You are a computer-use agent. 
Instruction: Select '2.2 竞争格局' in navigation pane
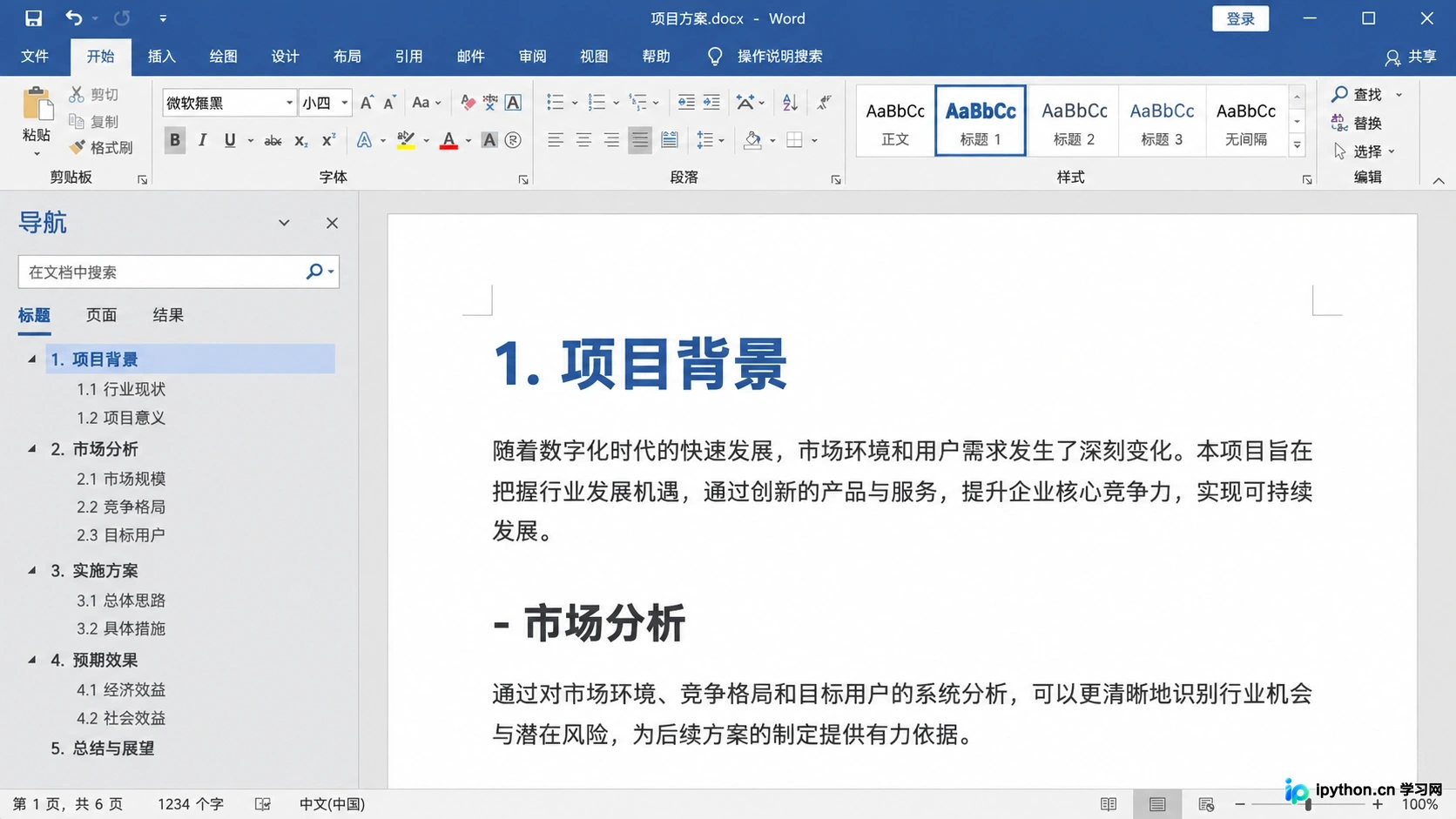[x=121, y=507]
